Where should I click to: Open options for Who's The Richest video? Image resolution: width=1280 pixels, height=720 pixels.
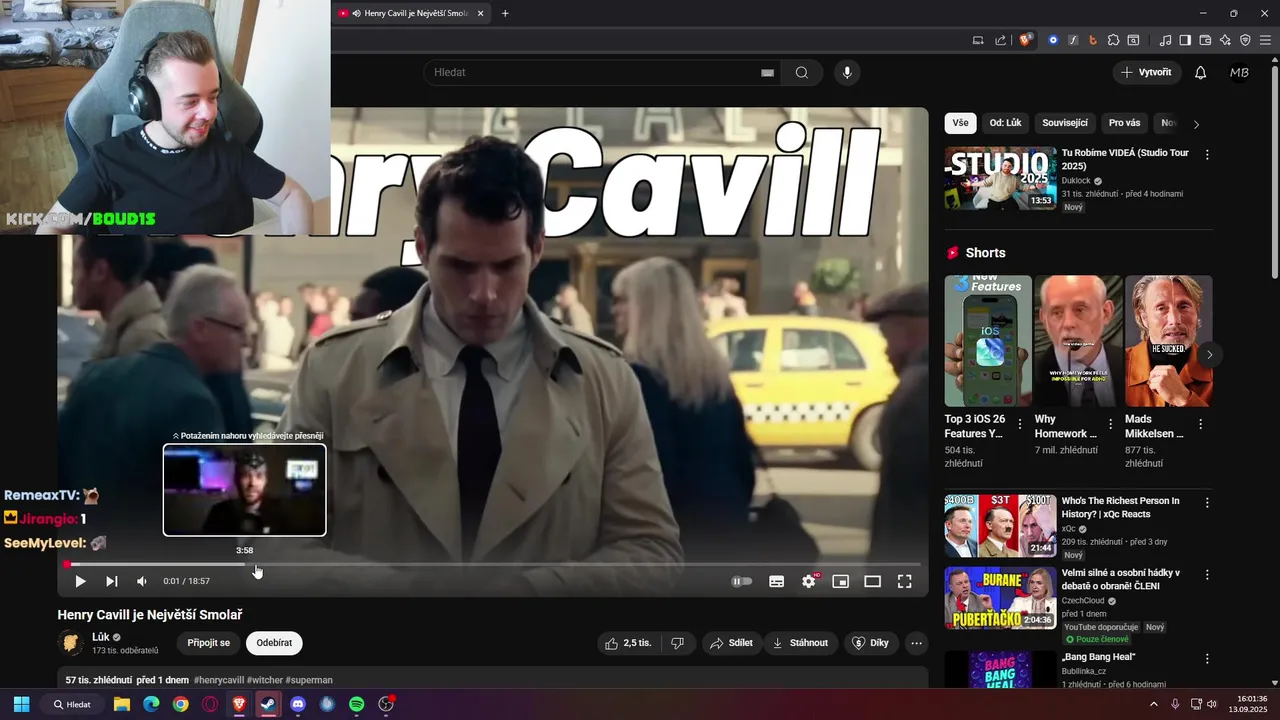[x=1207, y=503]
